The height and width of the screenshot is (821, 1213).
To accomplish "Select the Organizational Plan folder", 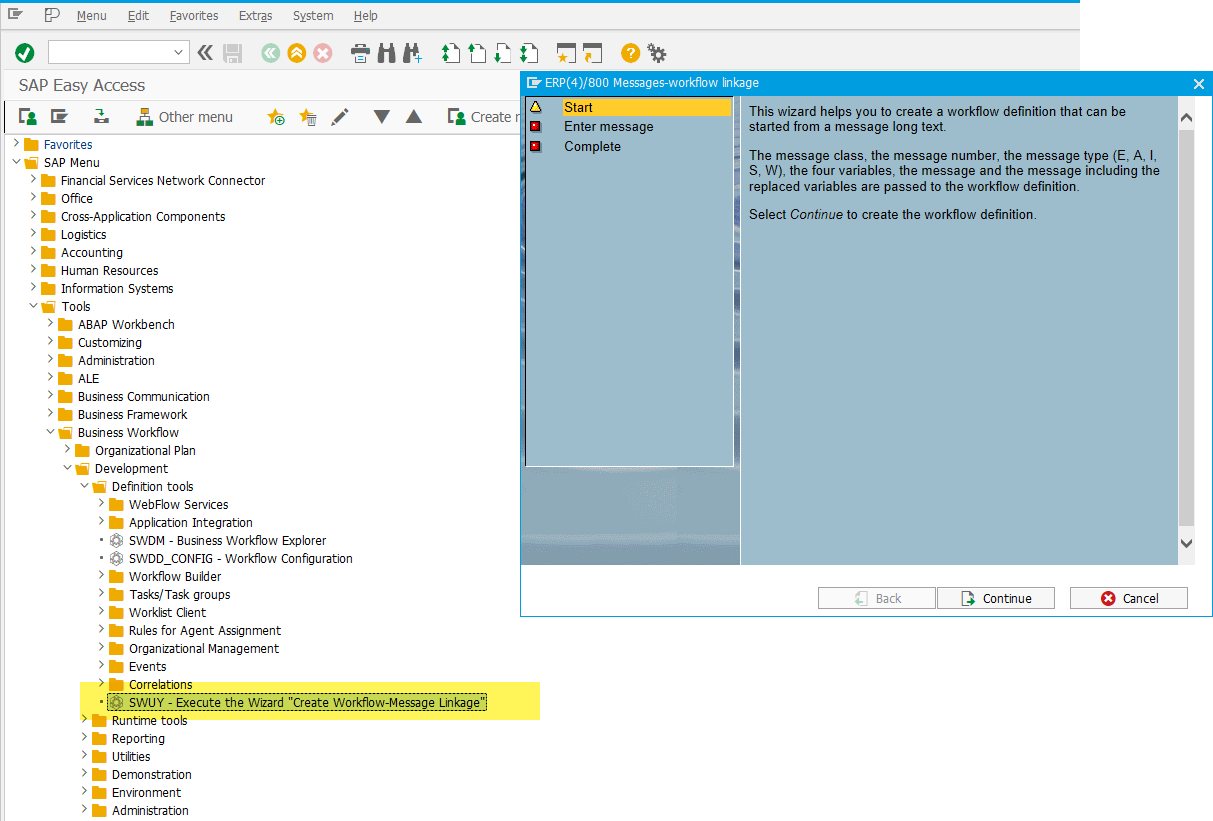I will coord(145,451).
